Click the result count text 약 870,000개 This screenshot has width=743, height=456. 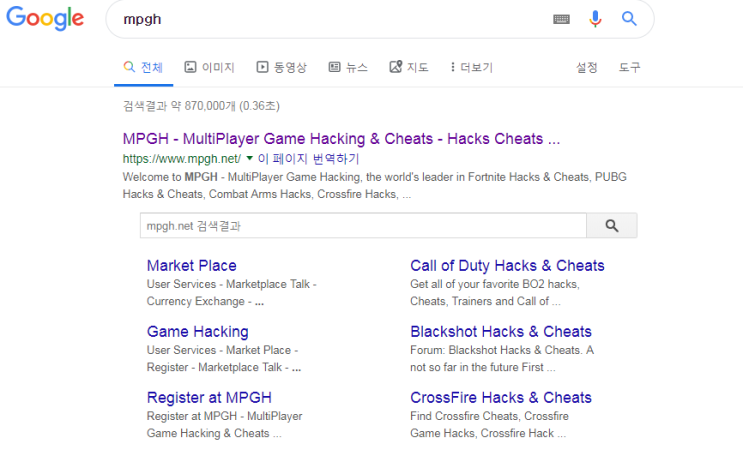203,106
